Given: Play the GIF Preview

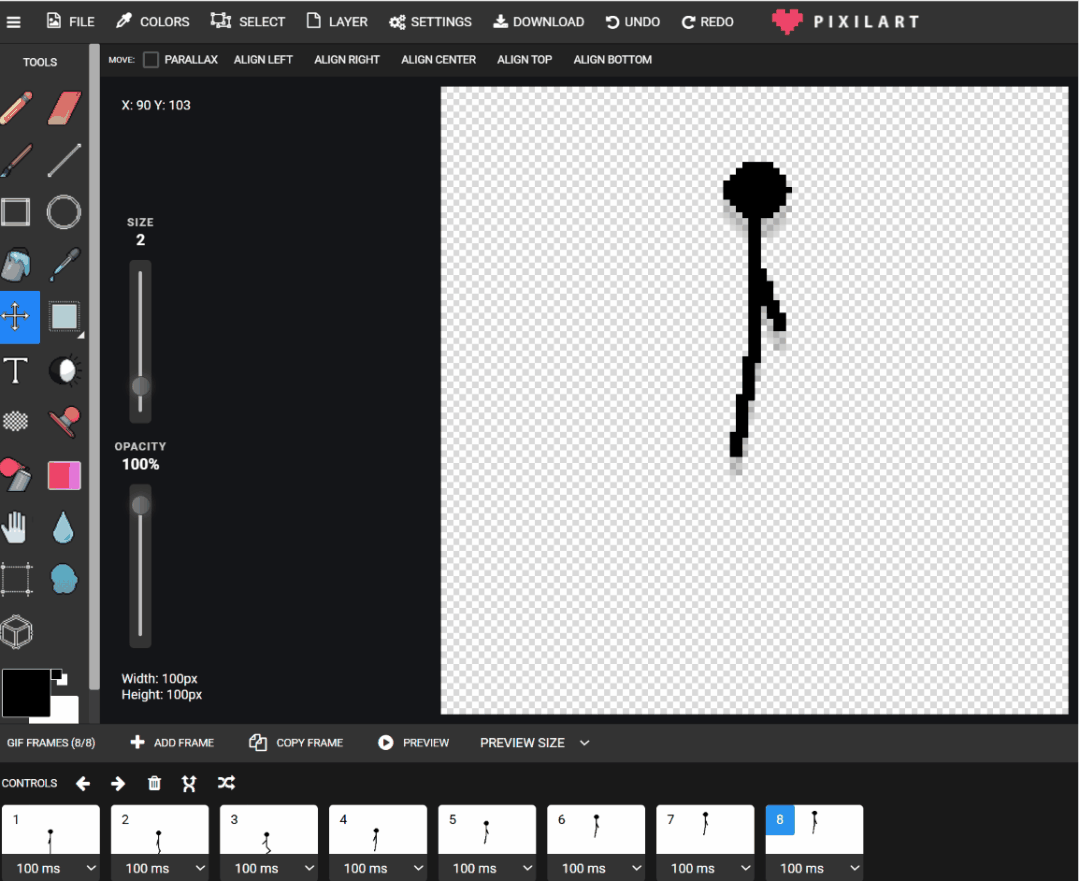Looking at the screenshot, I should tap(414, 743).
